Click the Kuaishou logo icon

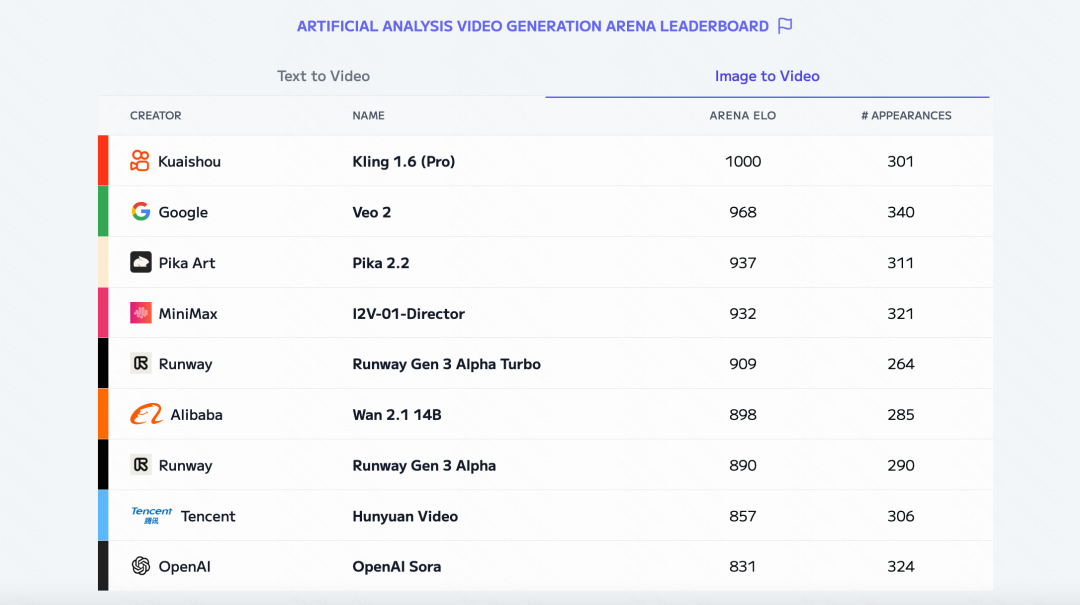coord(140,161)
